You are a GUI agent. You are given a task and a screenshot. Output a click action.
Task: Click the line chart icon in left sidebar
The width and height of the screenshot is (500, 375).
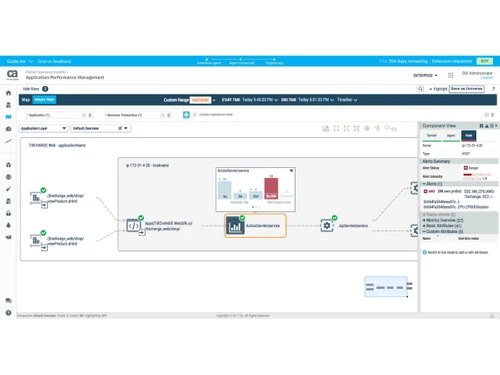(x=9, y=141)
